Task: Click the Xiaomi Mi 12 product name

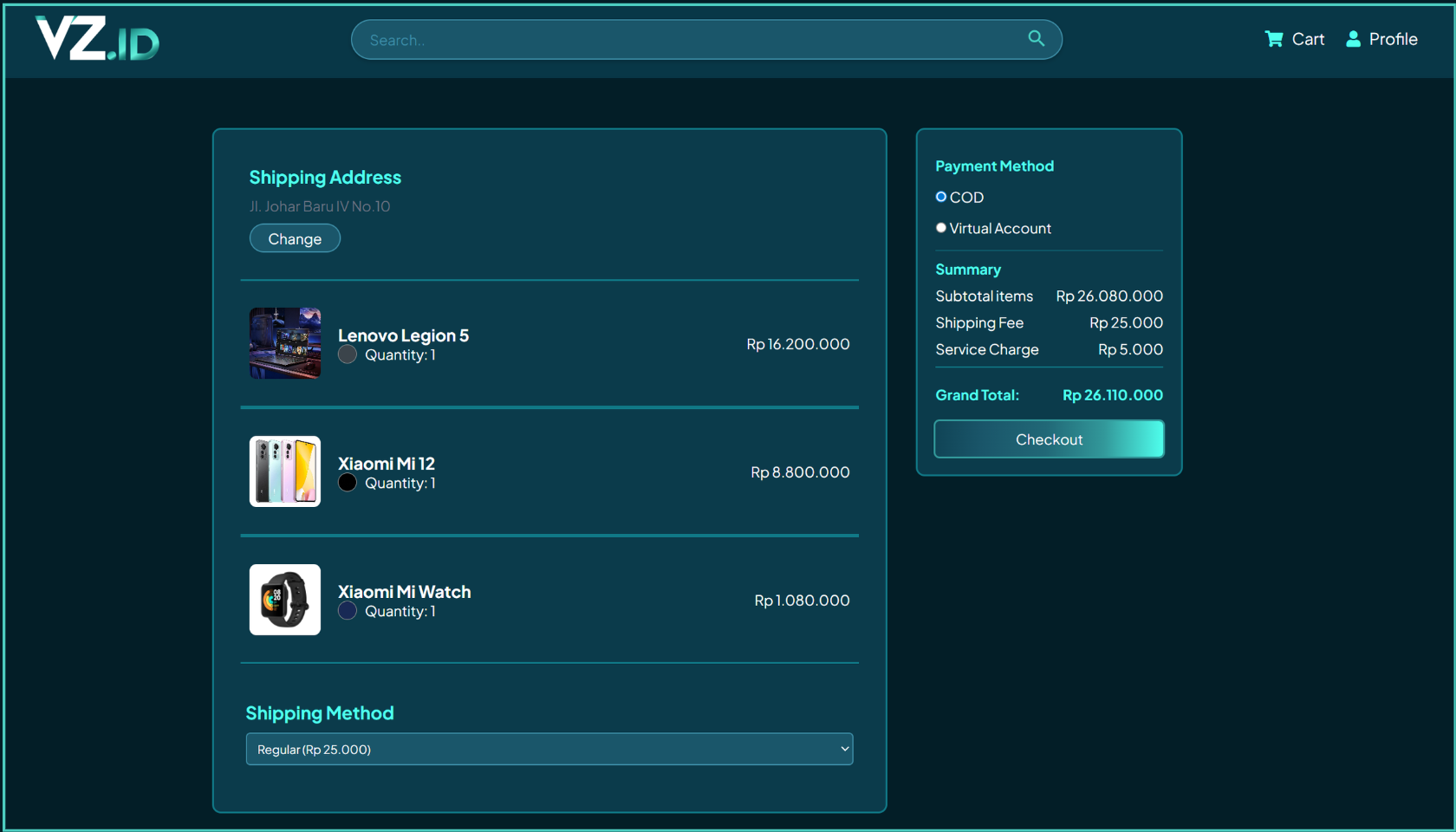Action: (x=387, y=464)
